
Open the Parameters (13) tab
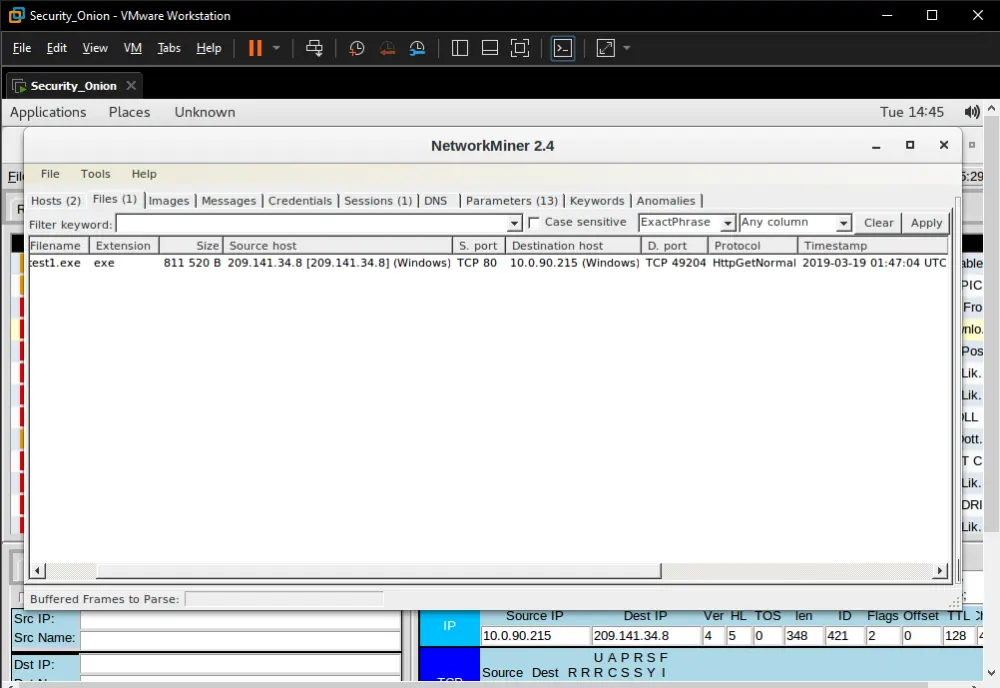(x=511, y=201)
